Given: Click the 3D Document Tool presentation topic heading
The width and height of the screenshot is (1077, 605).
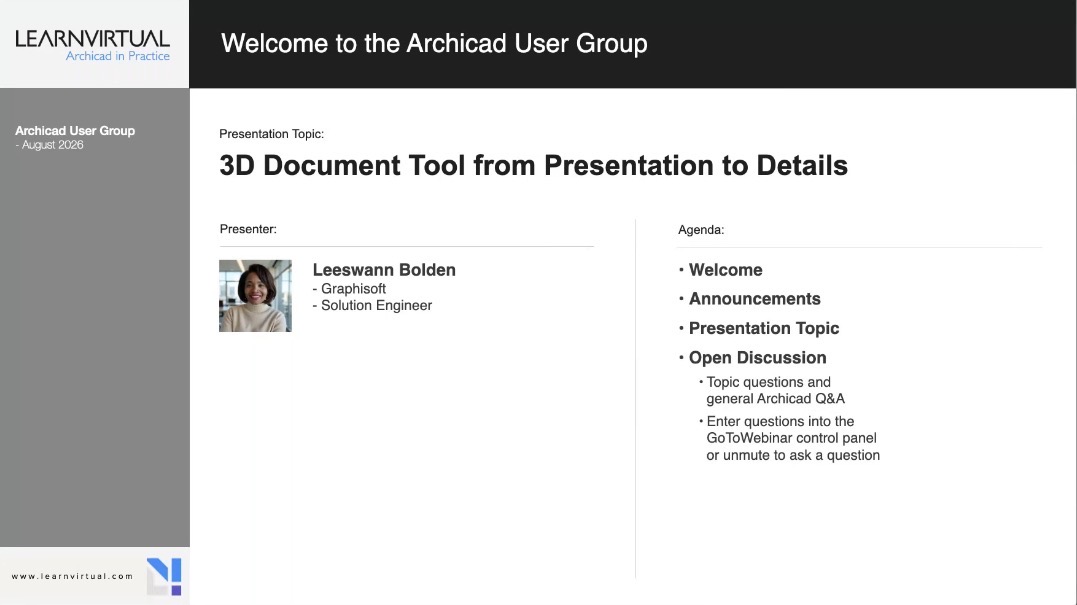Looking at the screenshot, I should pyautogui.click(x=534, y=165).
